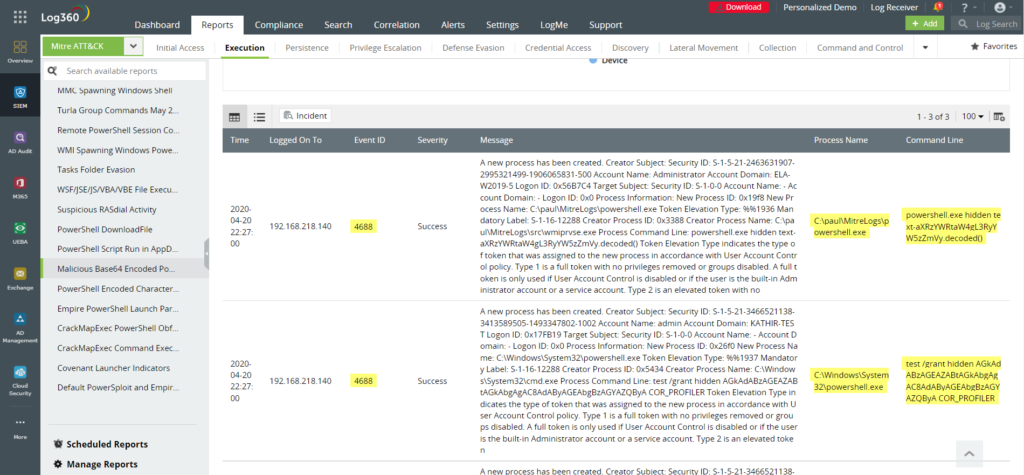Open the rows-per-page 100 dropdown

[x=976, y=117]
